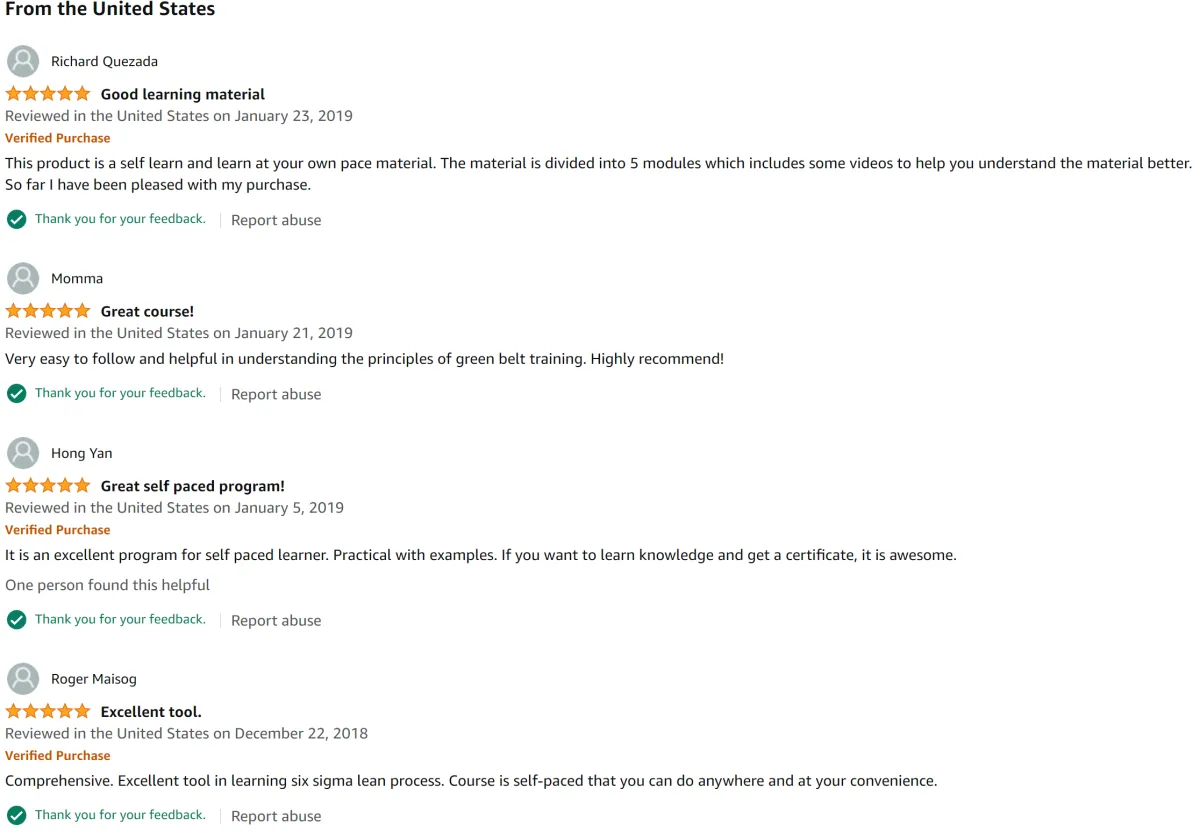Click star rating on 'Great self paced program!'
This screenshot has width=1200, height=832.
point(48,486)
